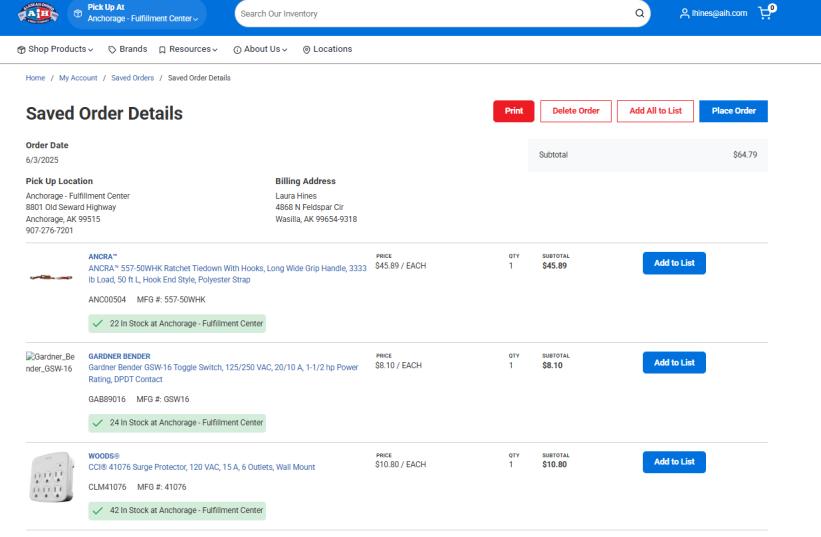Add Gardner Bender toggle switch to list
Image resolution: width=821 pixels, height=537 pixels.
(673, 362)
